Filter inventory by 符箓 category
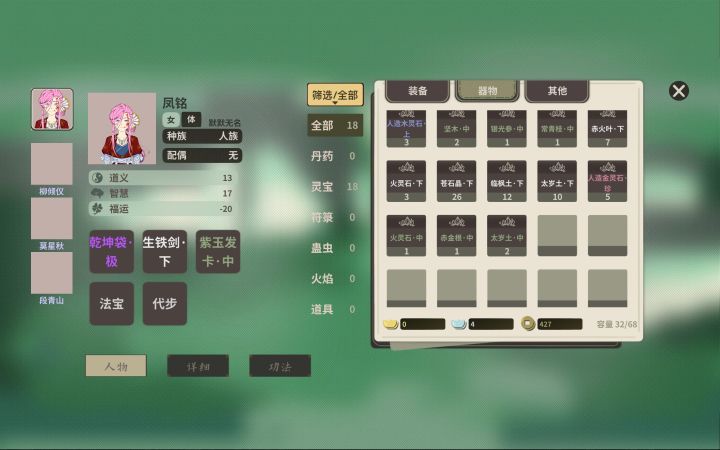The width and height of the screenshot is (720, 450). (335, 217)
